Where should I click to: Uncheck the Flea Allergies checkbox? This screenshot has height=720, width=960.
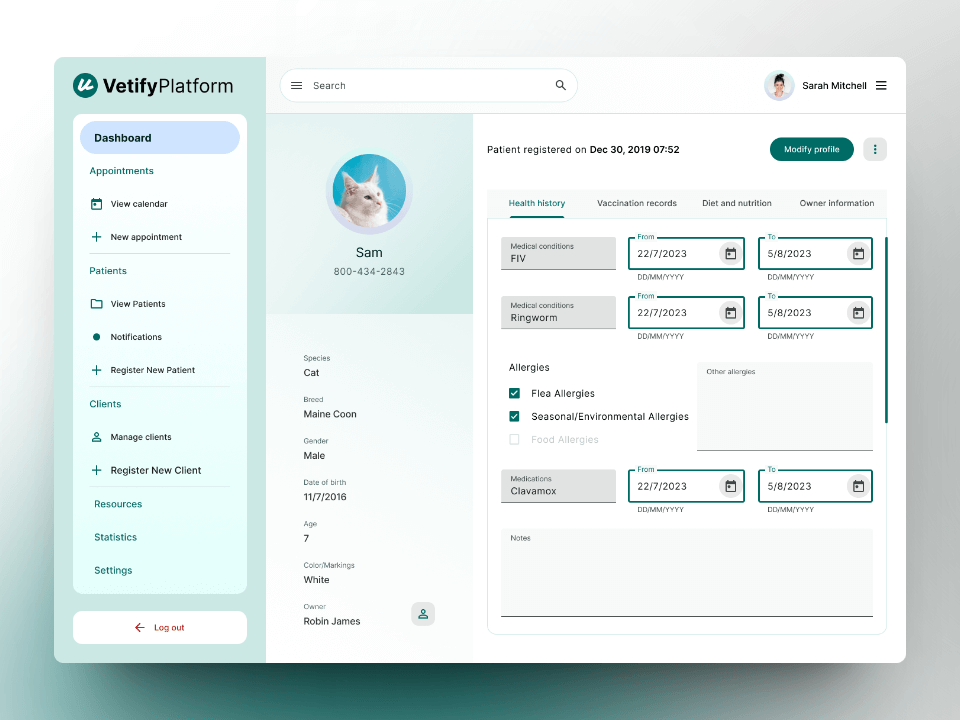(513, 393)
